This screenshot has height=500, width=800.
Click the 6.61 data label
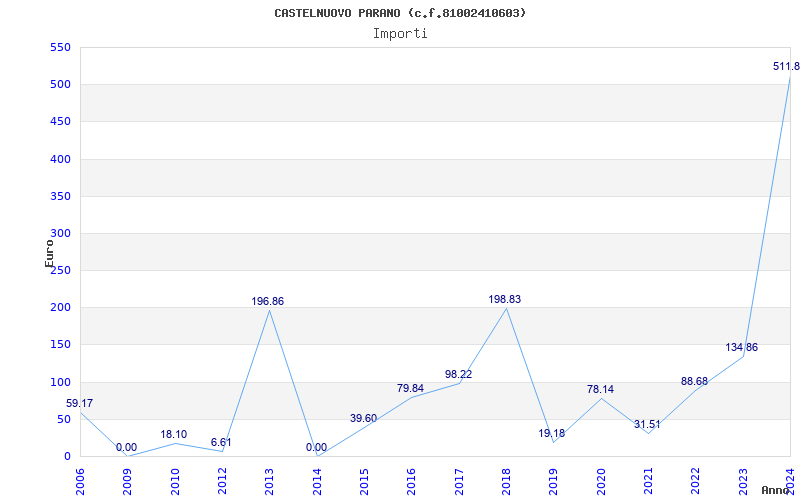coord(221,442)
